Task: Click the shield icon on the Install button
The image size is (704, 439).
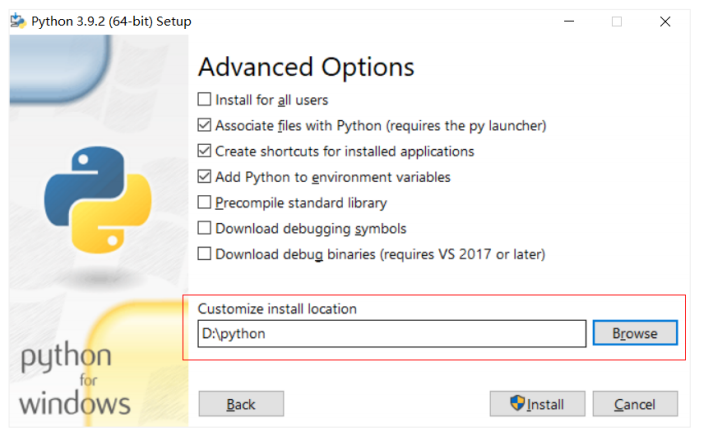Action: 517,403
